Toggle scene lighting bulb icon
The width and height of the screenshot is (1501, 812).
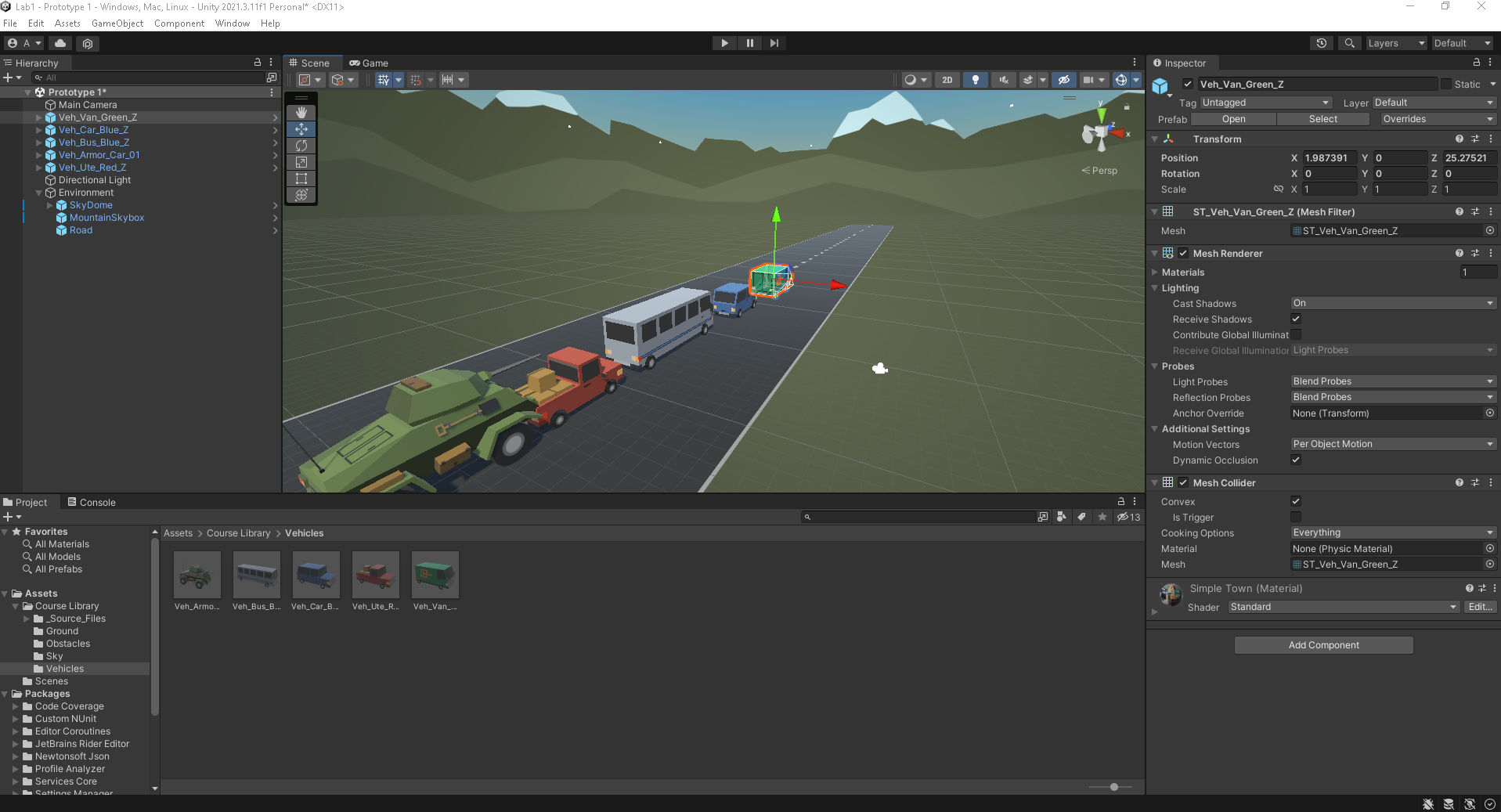pos(975,80)
